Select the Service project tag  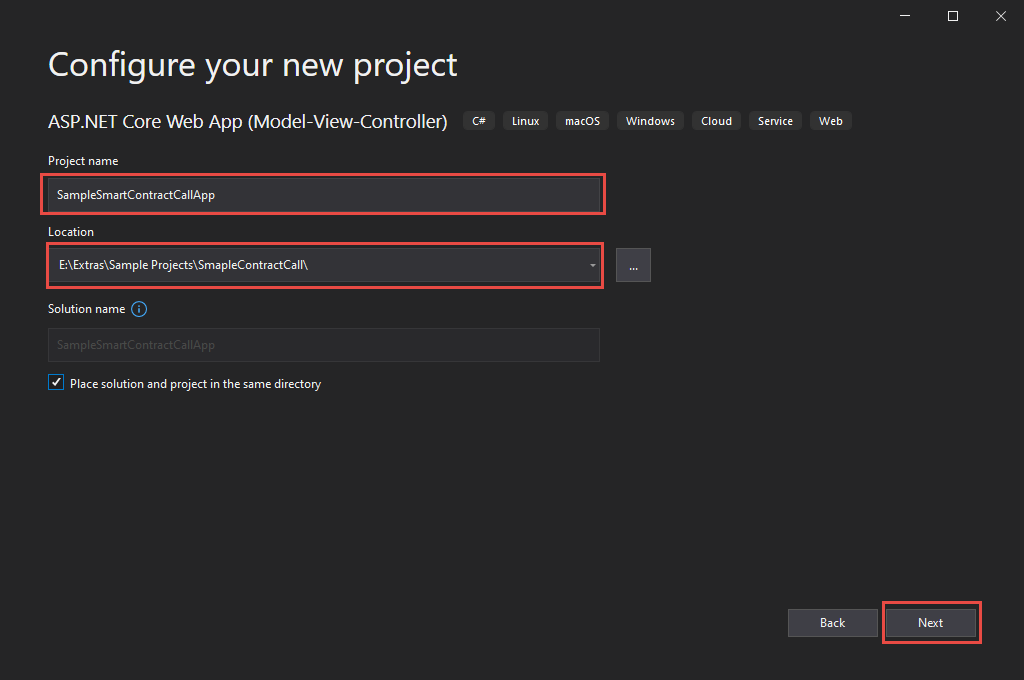click(x=775, y=120)
